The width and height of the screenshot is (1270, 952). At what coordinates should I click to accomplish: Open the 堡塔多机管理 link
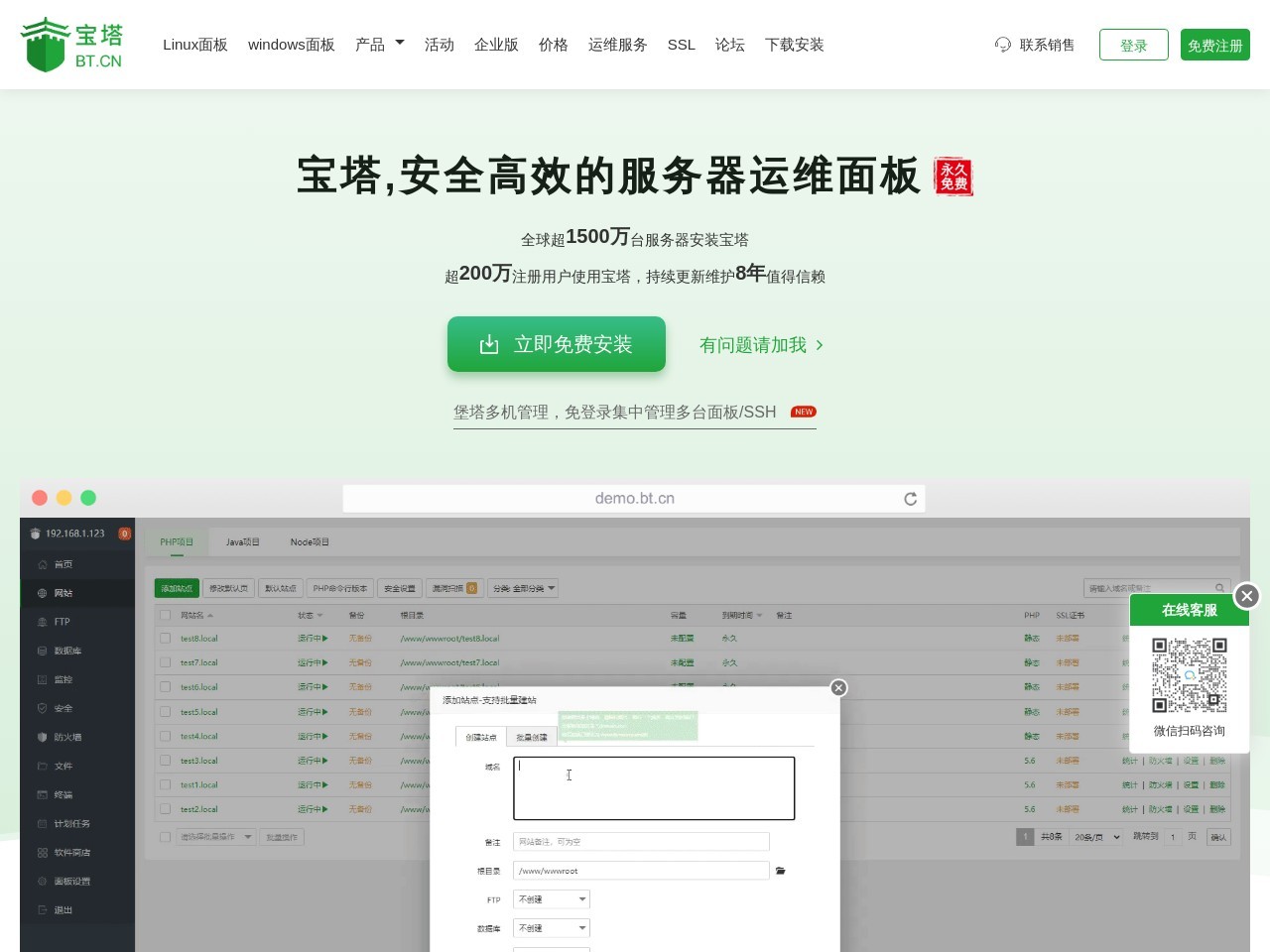click(635, 412)
